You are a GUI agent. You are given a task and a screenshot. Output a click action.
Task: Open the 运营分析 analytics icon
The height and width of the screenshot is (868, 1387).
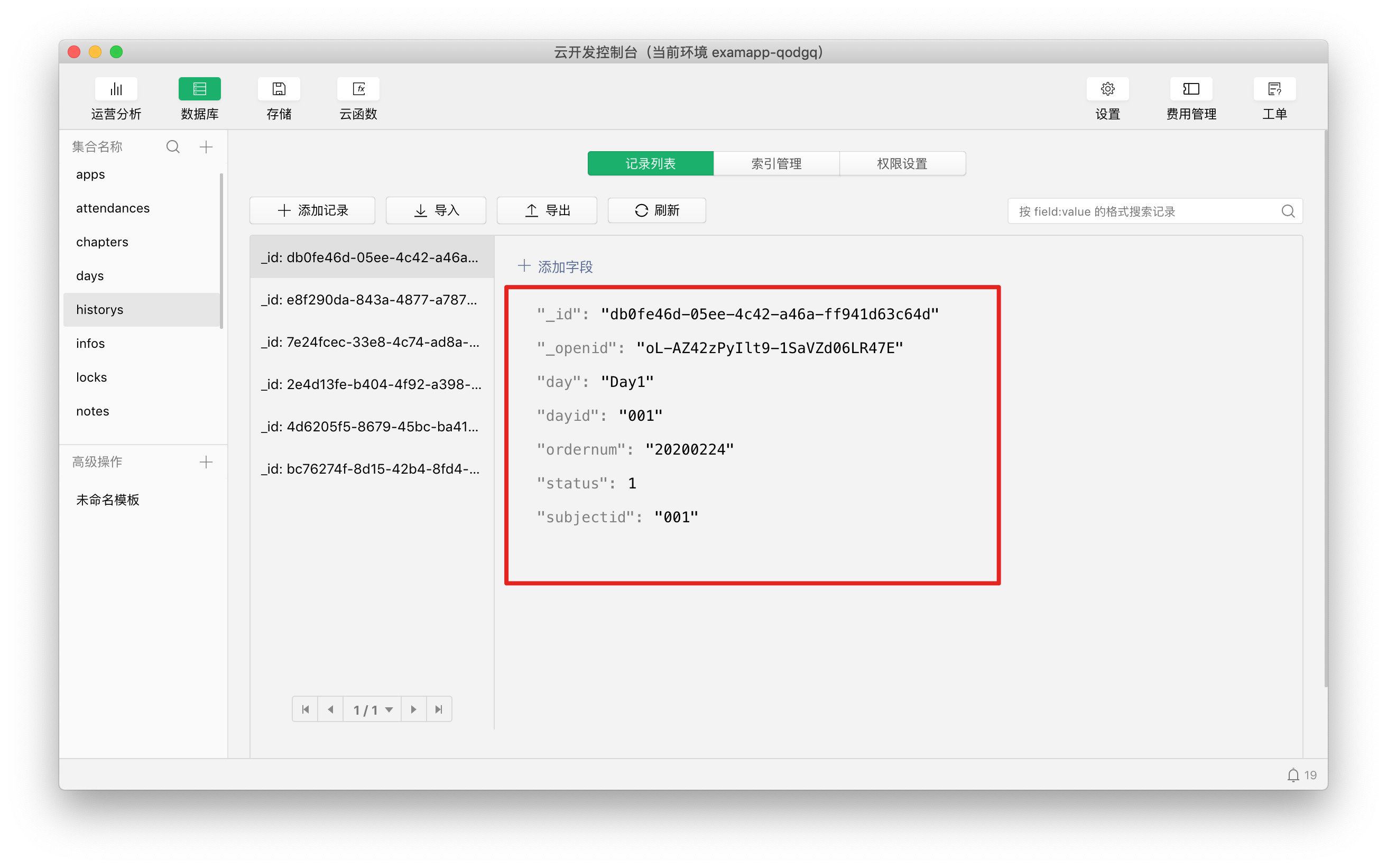(116, 89)
